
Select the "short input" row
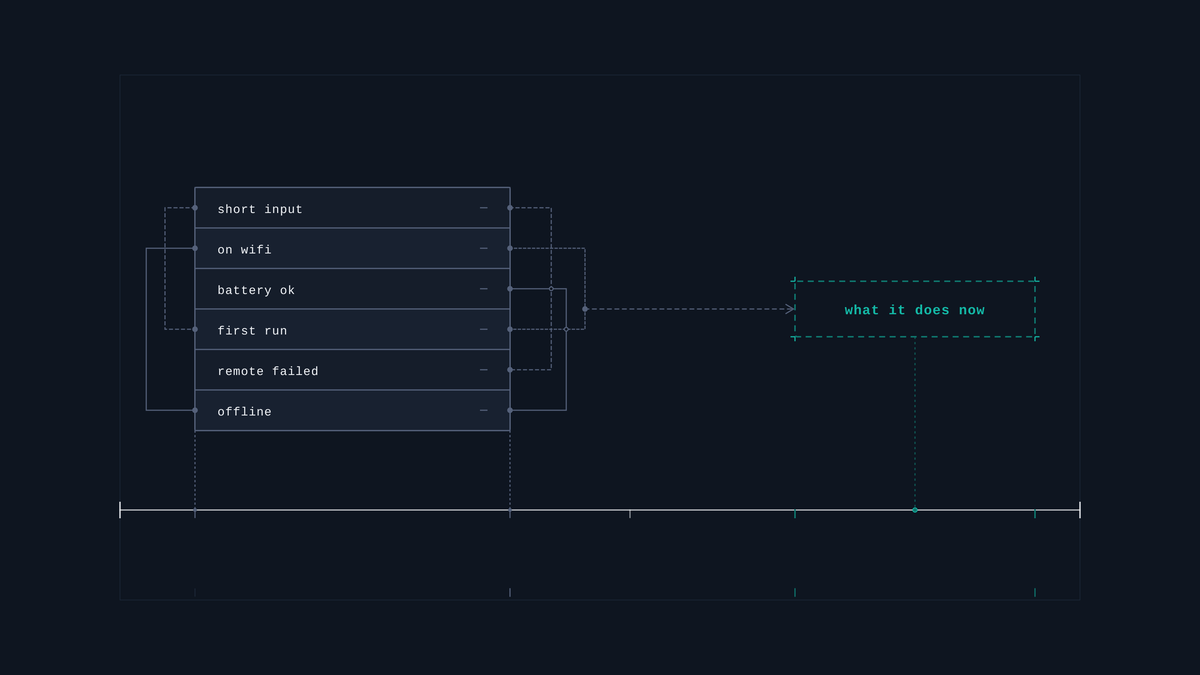click(352, 208)
